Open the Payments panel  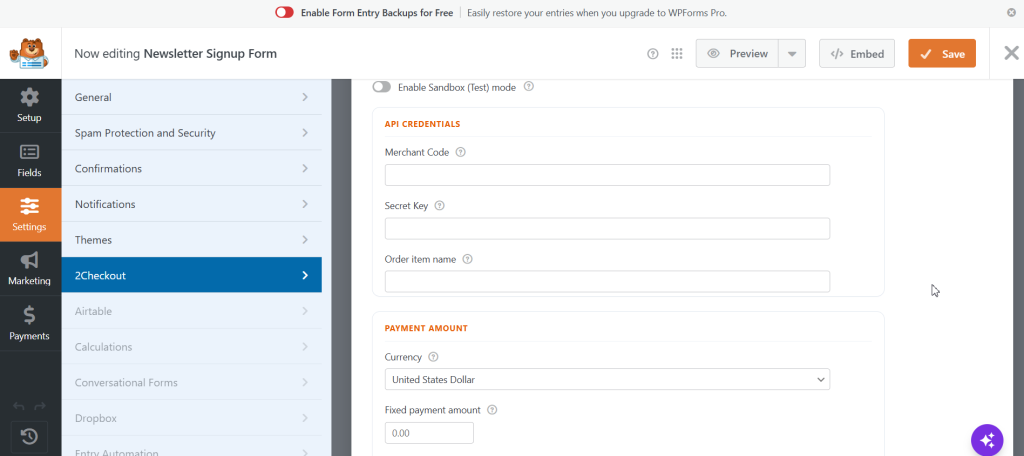(x=30, y=323)
